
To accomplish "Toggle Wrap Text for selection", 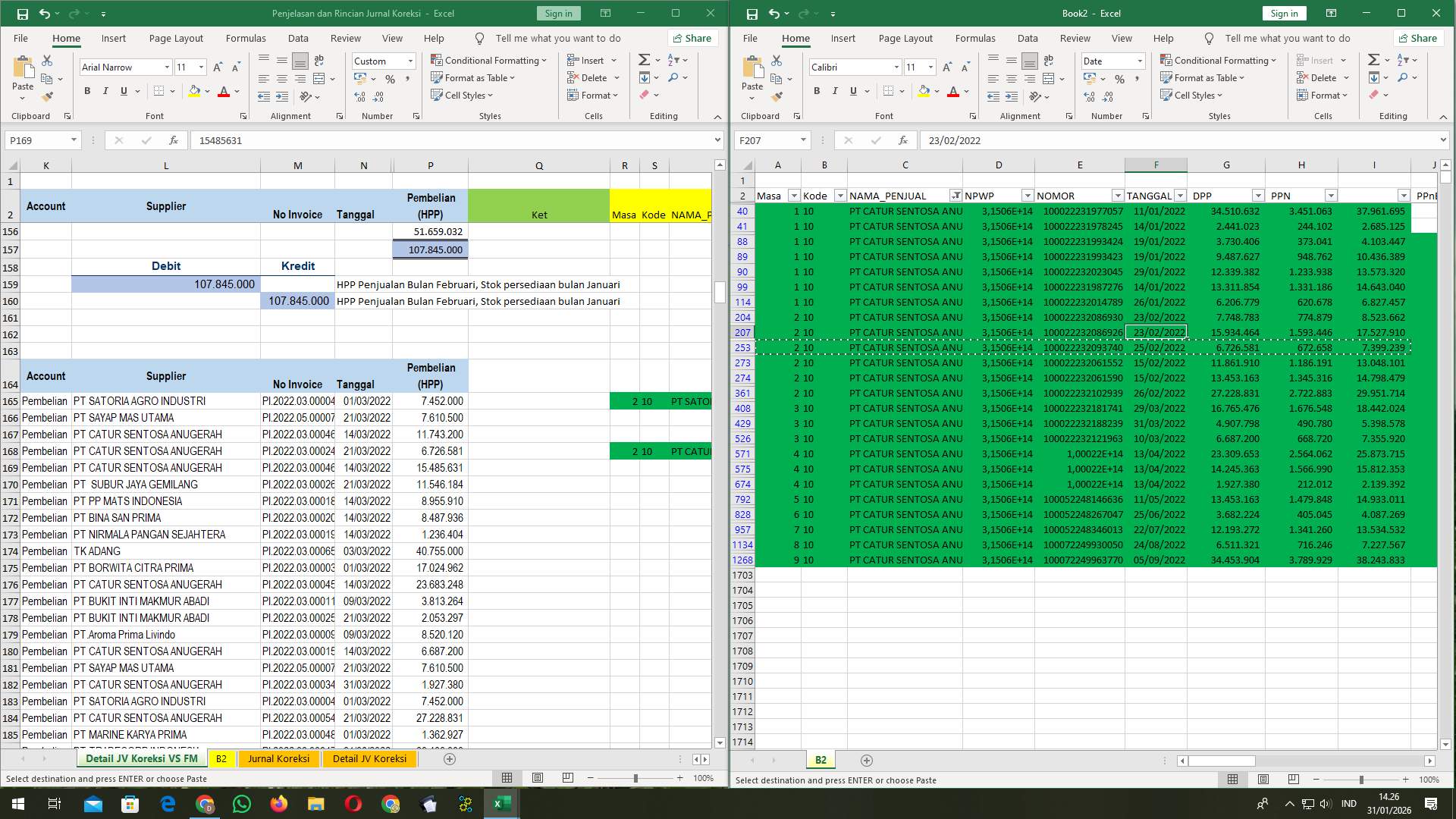I will (318, 60).
